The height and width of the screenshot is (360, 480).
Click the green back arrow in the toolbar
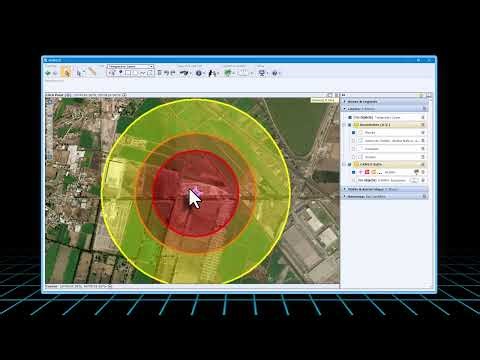coord(48,73)
